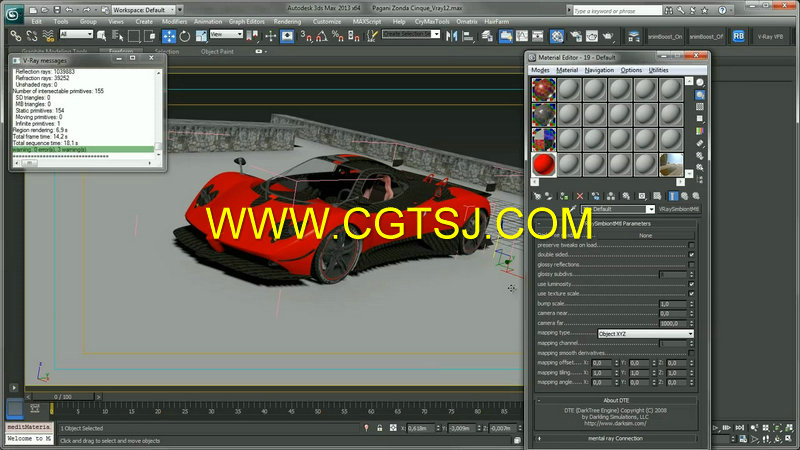
Task: Activate the Select Object tool
Action: pyautogui.click(x=102, y=36)
